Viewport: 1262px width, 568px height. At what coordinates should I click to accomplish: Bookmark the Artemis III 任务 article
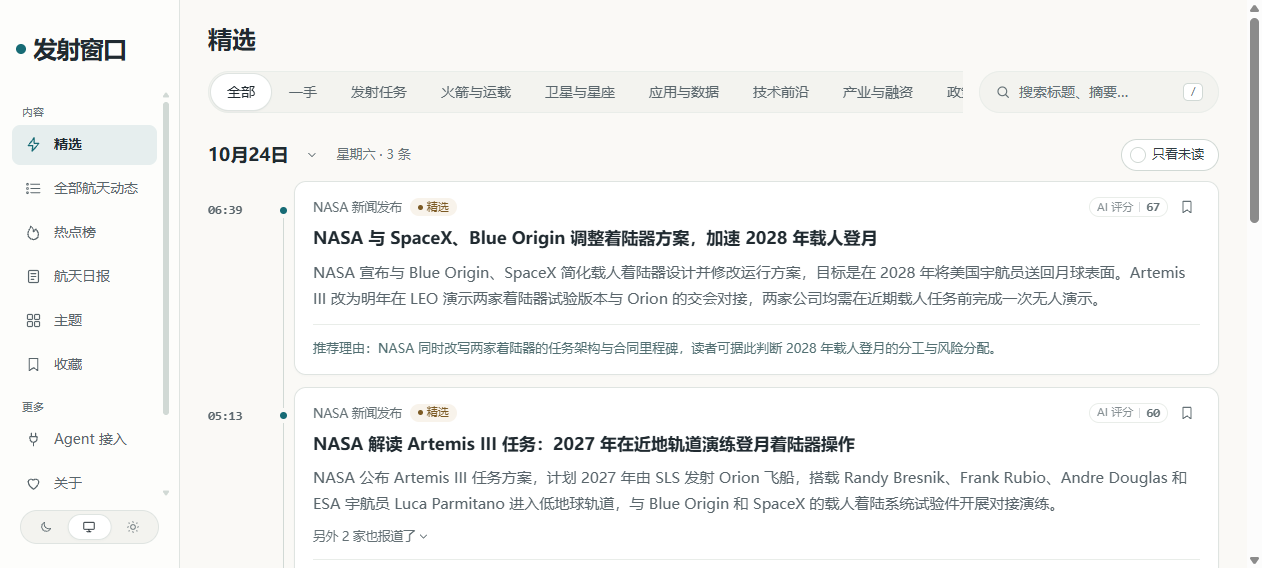[x=1187, y=413]
